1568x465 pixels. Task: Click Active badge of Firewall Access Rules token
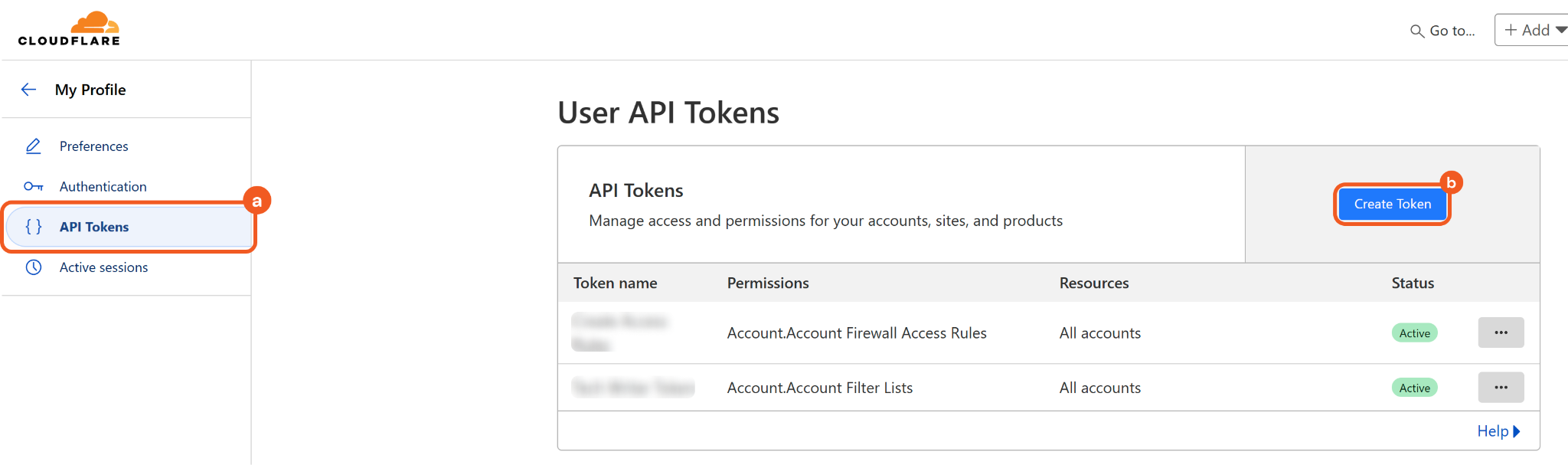coord(1414,332)
